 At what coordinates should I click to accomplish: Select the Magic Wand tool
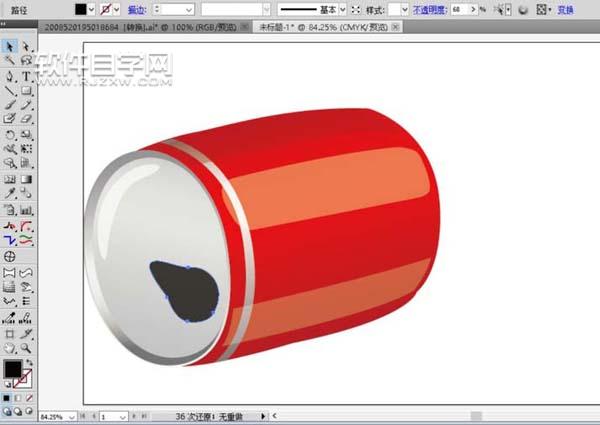coord(9,60)
